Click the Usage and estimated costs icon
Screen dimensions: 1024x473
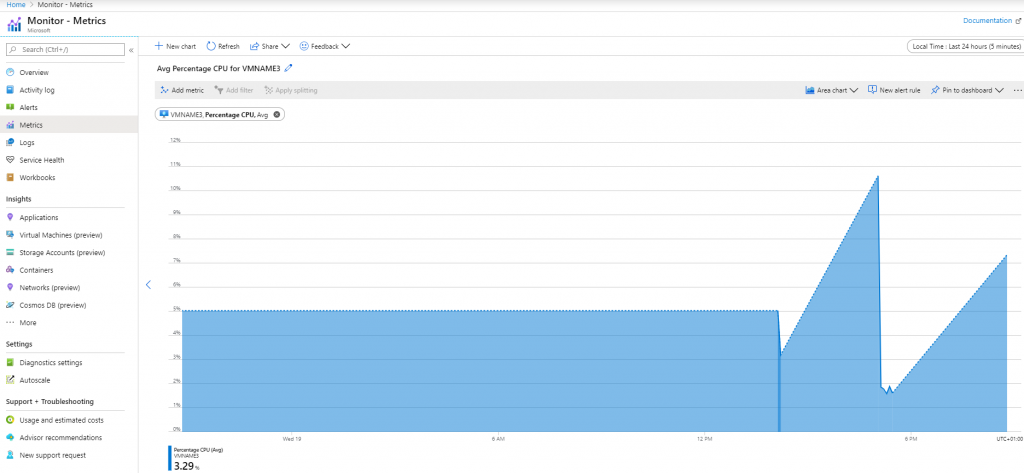10,420
